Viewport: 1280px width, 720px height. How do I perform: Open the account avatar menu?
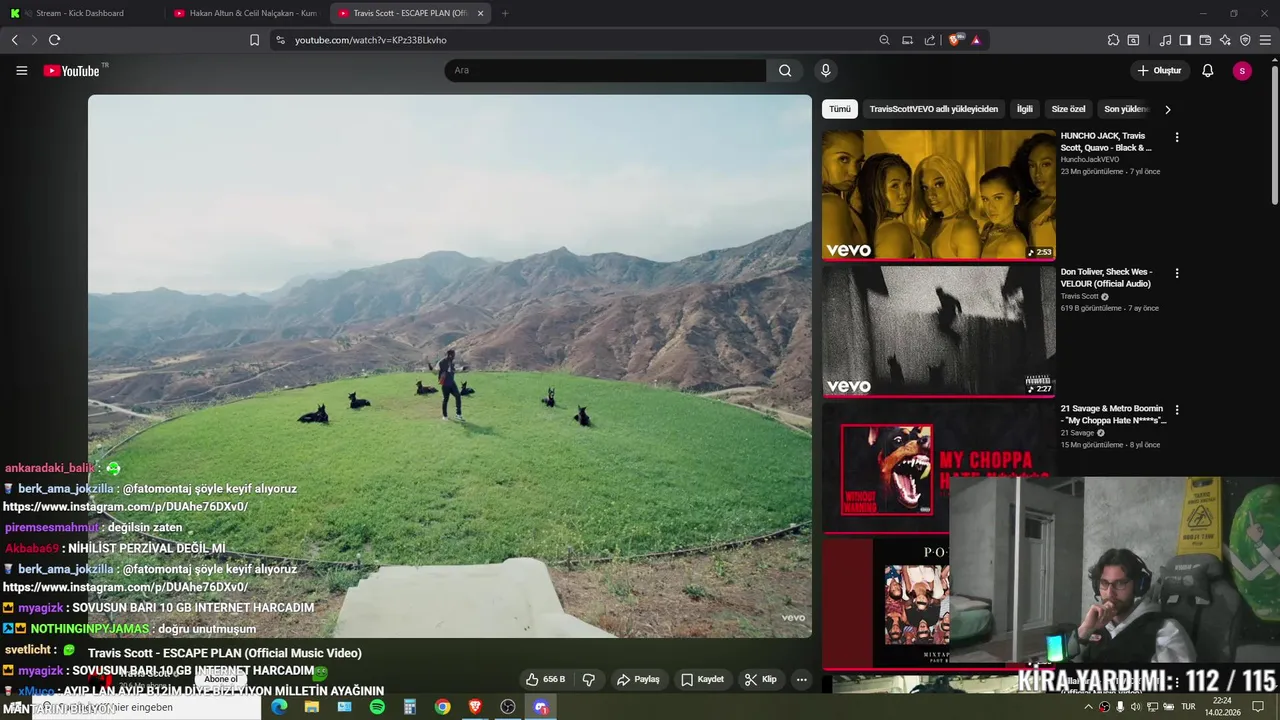point(1242,70)
